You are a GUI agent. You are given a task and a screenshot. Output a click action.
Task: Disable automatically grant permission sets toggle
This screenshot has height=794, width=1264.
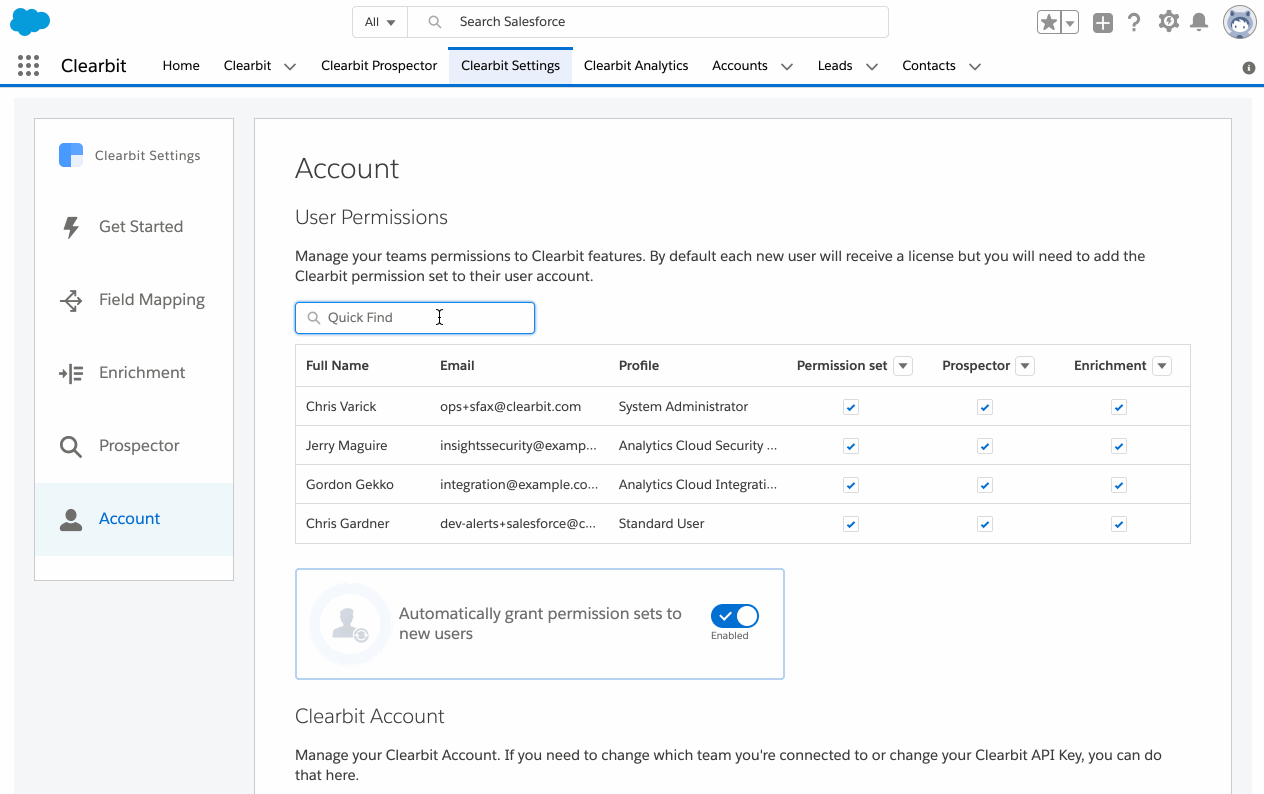pyautogui.click(x=735, y=616)
